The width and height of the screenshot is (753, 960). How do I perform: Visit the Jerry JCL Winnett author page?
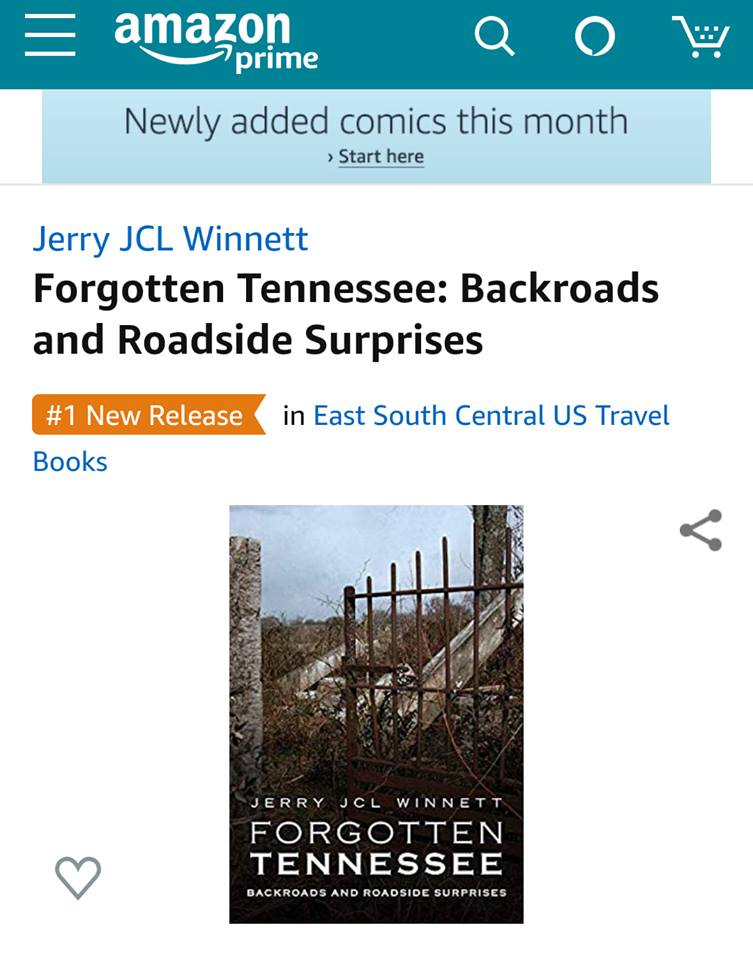click(170, 239)
